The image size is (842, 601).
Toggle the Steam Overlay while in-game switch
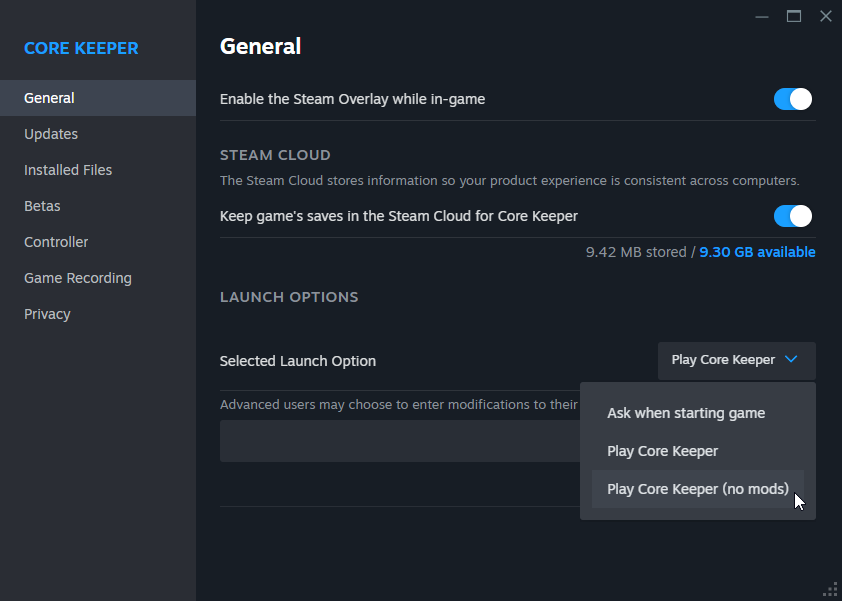click(x=792, y=99)
